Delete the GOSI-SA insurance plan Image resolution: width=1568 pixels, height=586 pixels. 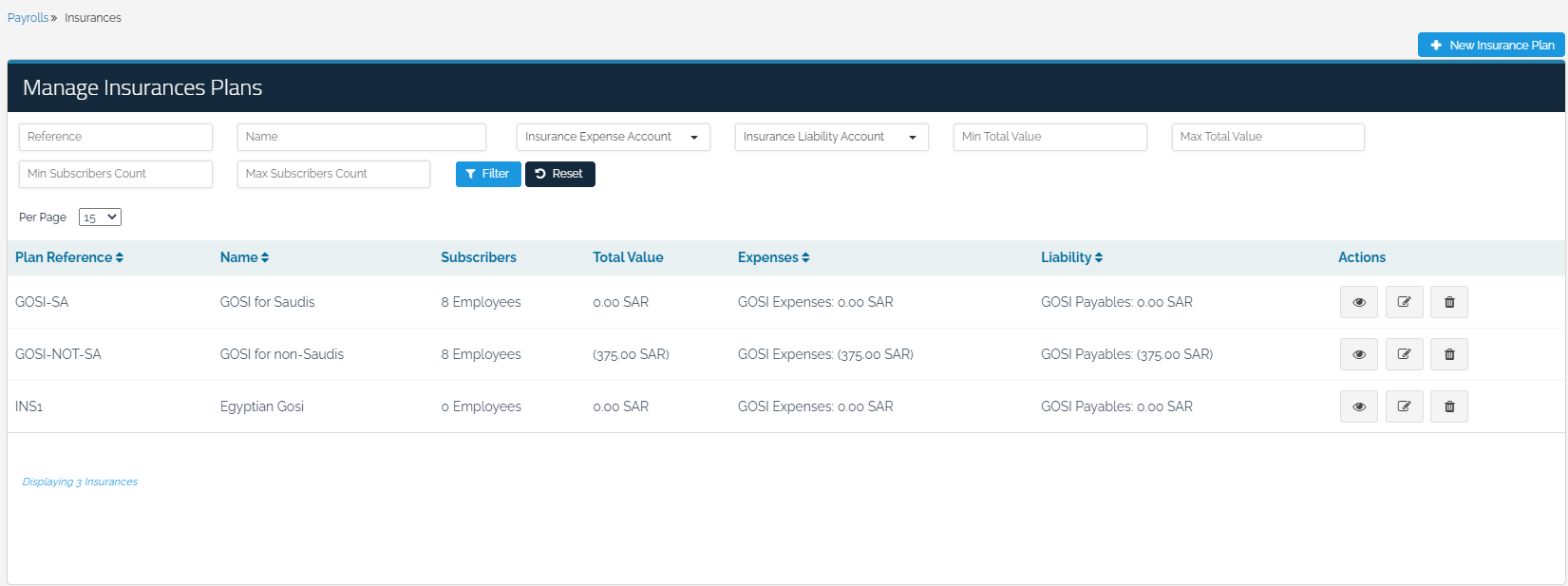coord(1449,302)
